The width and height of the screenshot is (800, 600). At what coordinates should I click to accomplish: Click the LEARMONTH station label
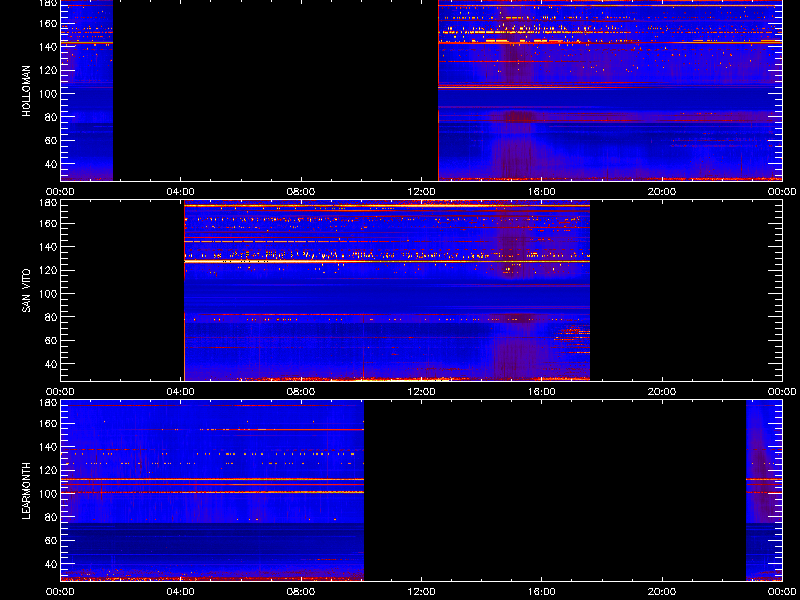[26, 491]
